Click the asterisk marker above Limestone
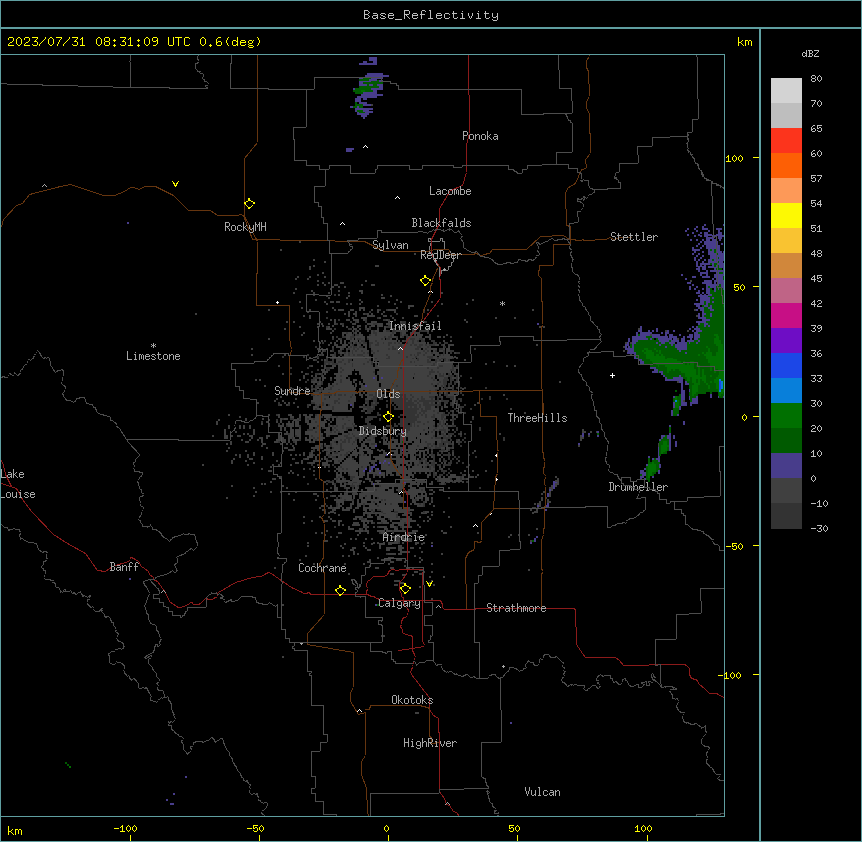 [153, 346]
